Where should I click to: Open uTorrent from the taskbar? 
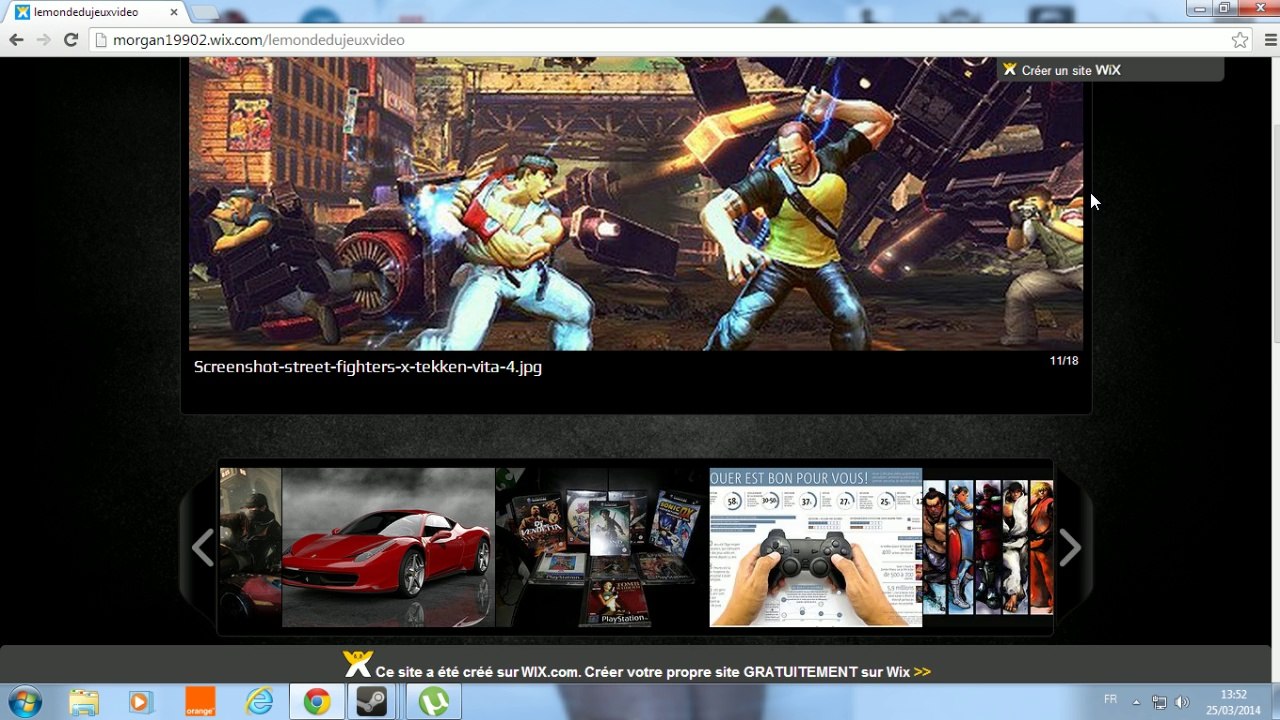tap(433, 702)
